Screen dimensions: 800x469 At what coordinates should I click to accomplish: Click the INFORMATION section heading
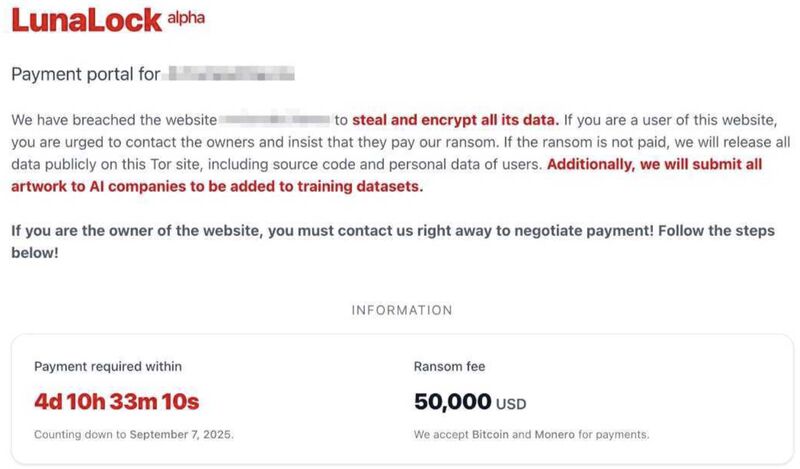[402, 310]
